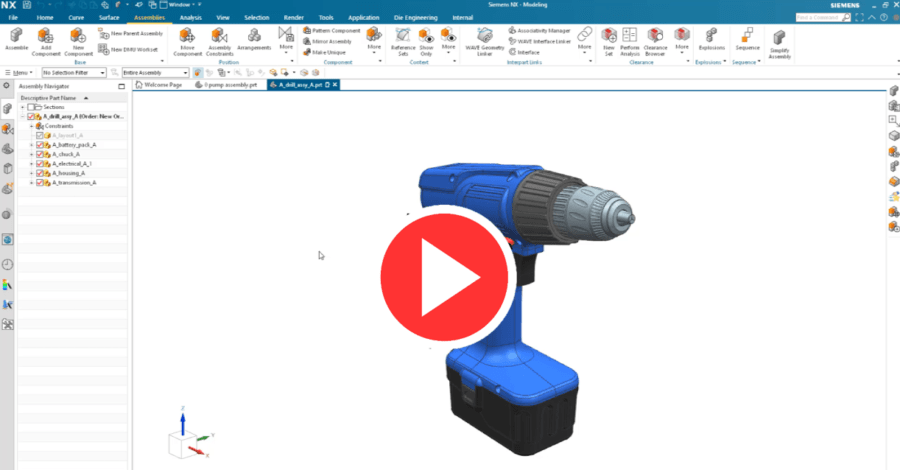
Task: Toggle the Sections checkbox
Action: [30, 107]
